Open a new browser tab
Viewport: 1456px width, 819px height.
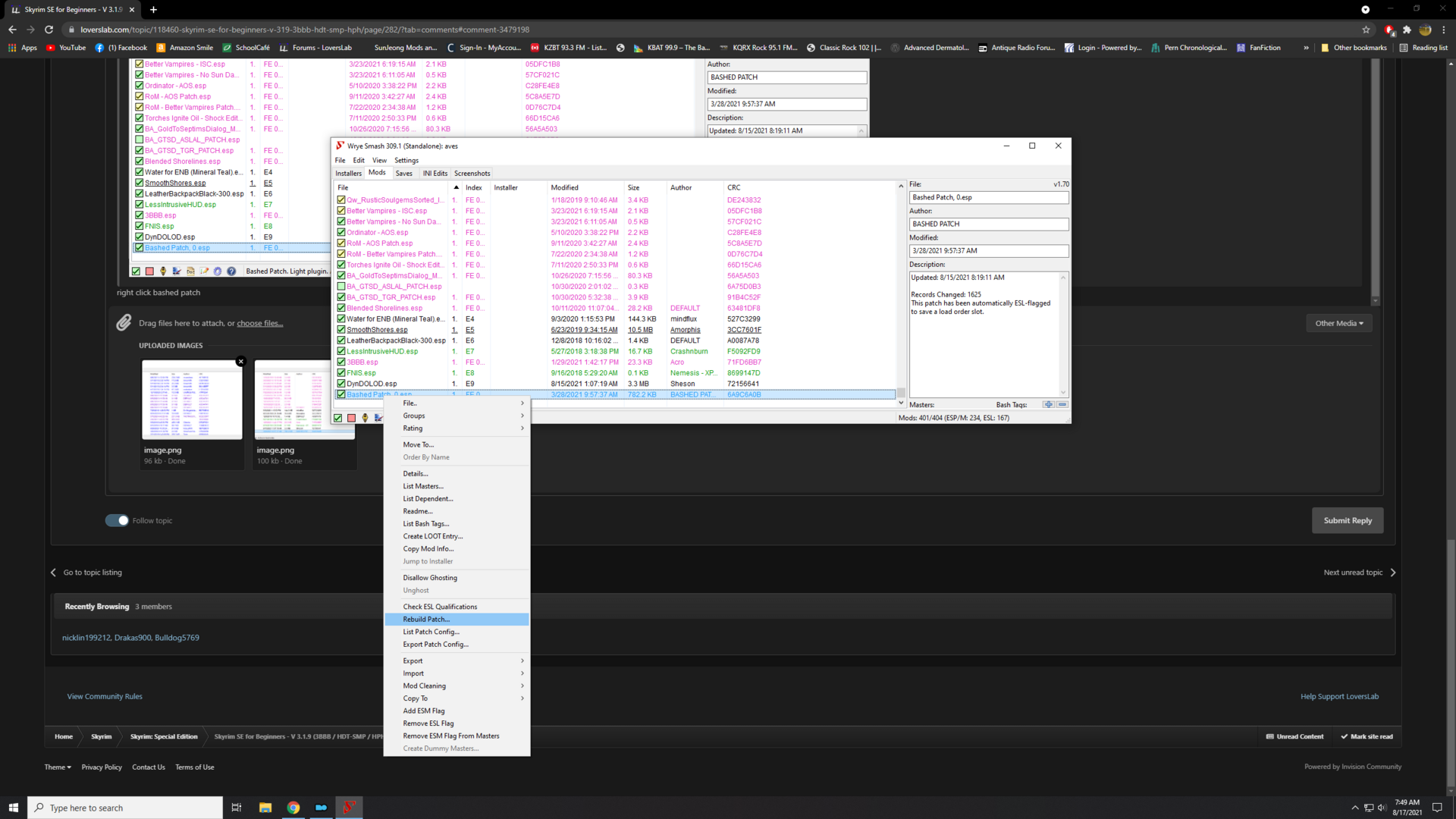[153, 10]
